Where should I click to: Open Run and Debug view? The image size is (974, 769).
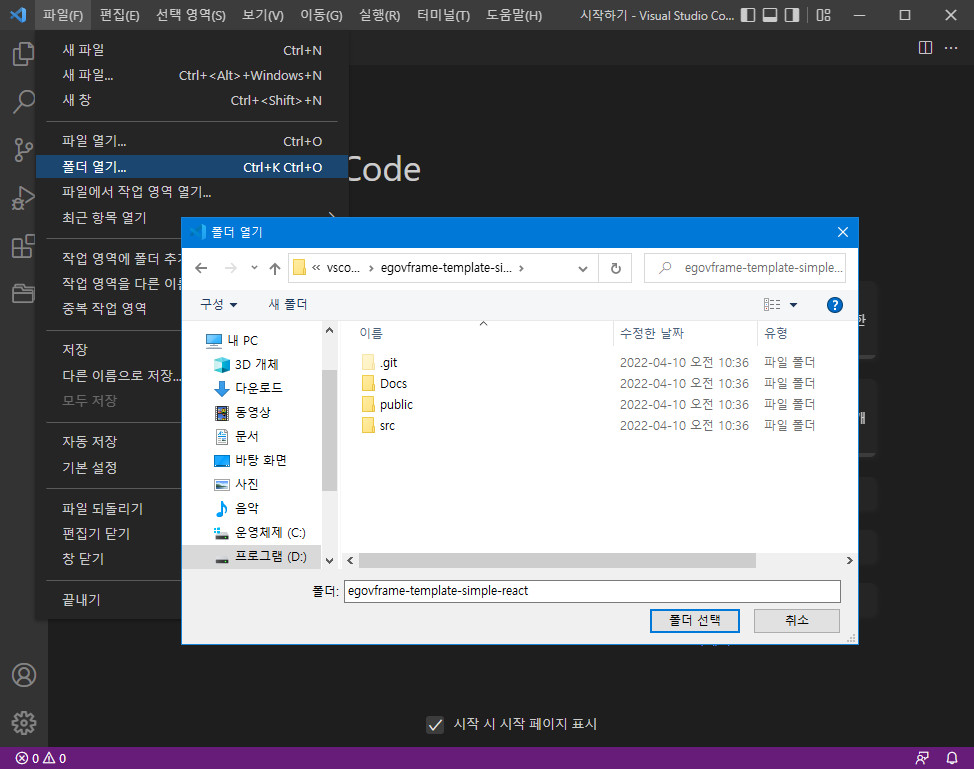(x=24, y=198)
